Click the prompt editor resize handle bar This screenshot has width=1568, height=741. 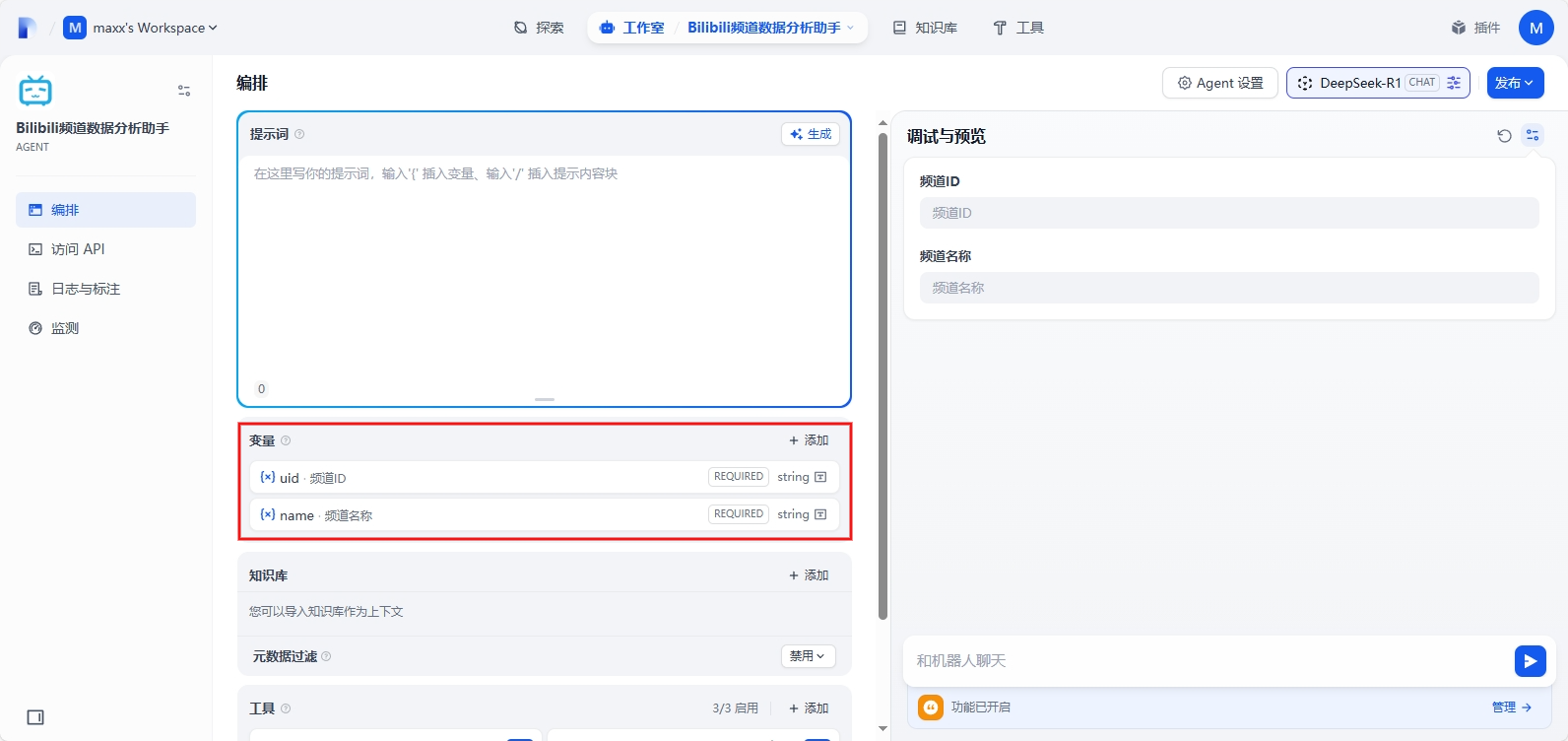(545, 399)
